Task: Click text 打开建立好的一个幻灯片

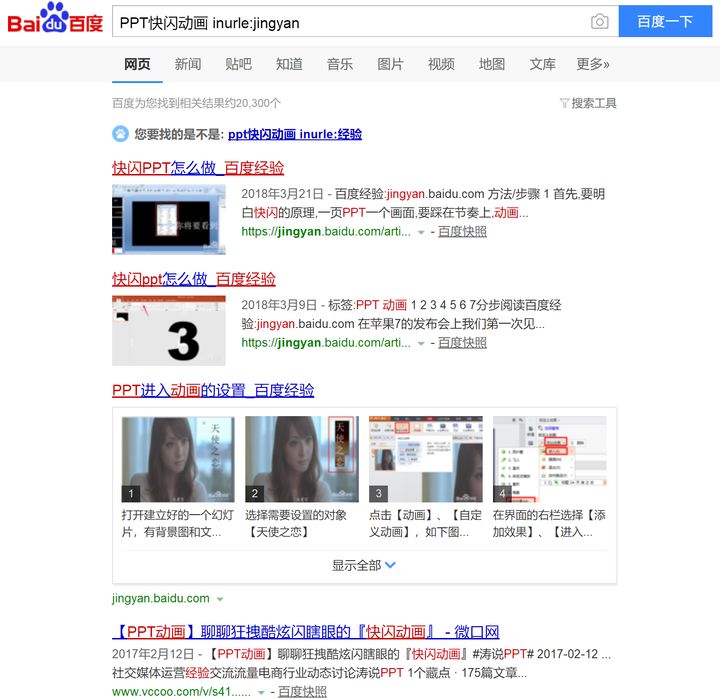Action: (x=178, y=523)
